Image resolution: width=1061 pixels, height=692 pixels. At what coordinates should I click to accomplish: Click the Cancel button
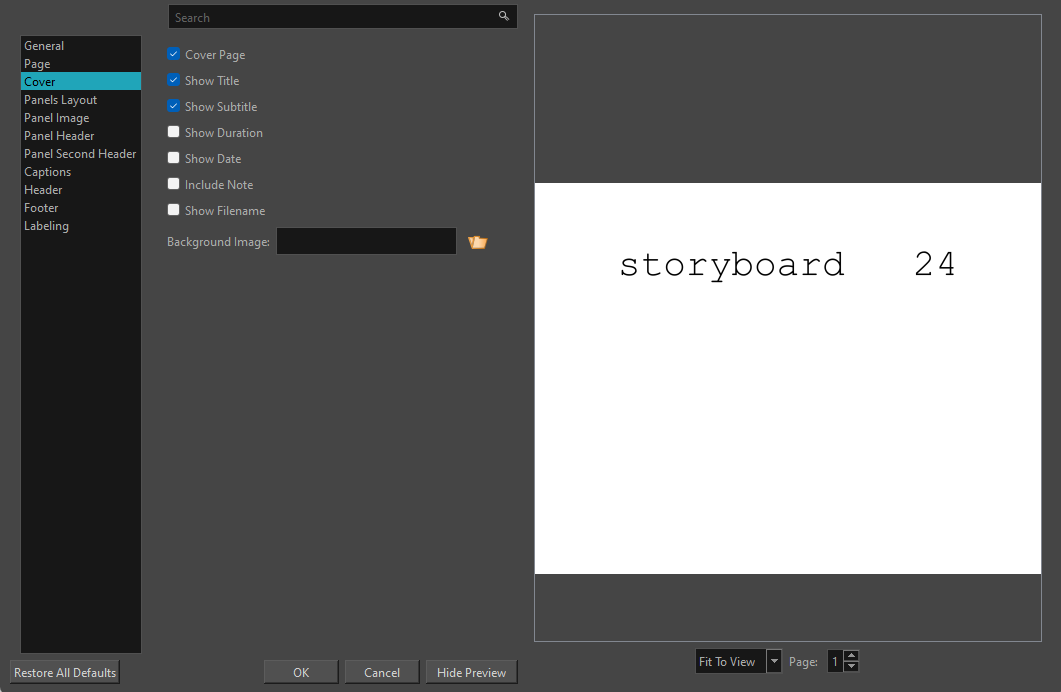coord(382,672)
